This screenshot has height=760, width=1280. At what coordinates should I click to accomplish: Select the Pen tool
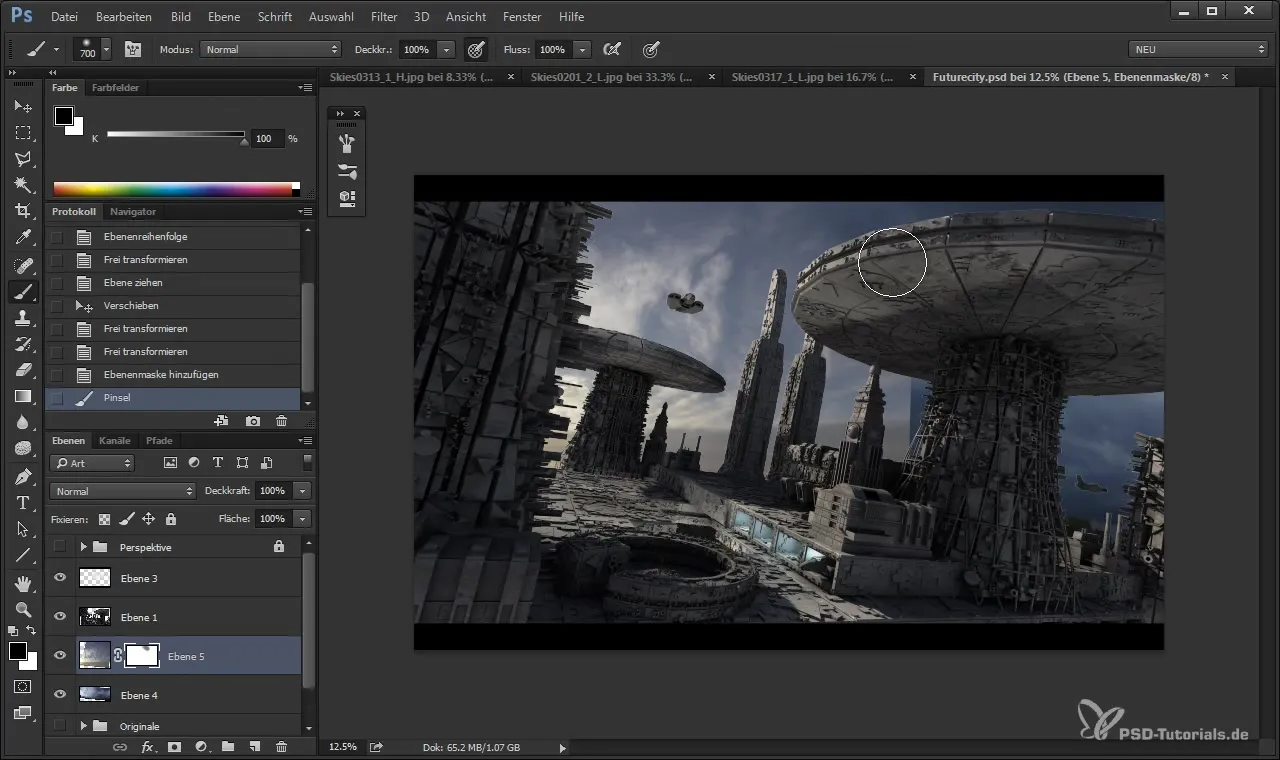[x=23, y=476]
